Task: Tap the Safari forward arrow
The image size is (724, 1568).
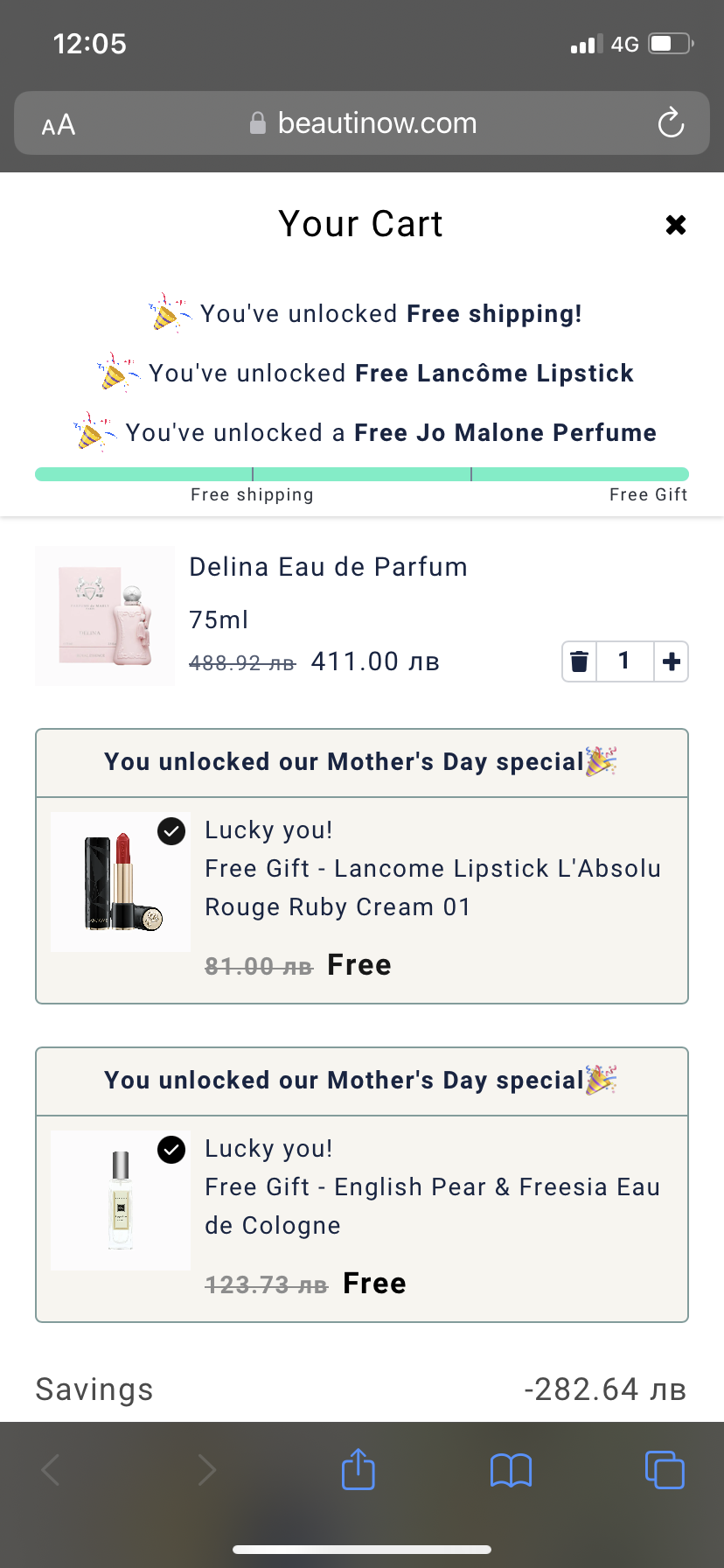Action: point(206,1470)
